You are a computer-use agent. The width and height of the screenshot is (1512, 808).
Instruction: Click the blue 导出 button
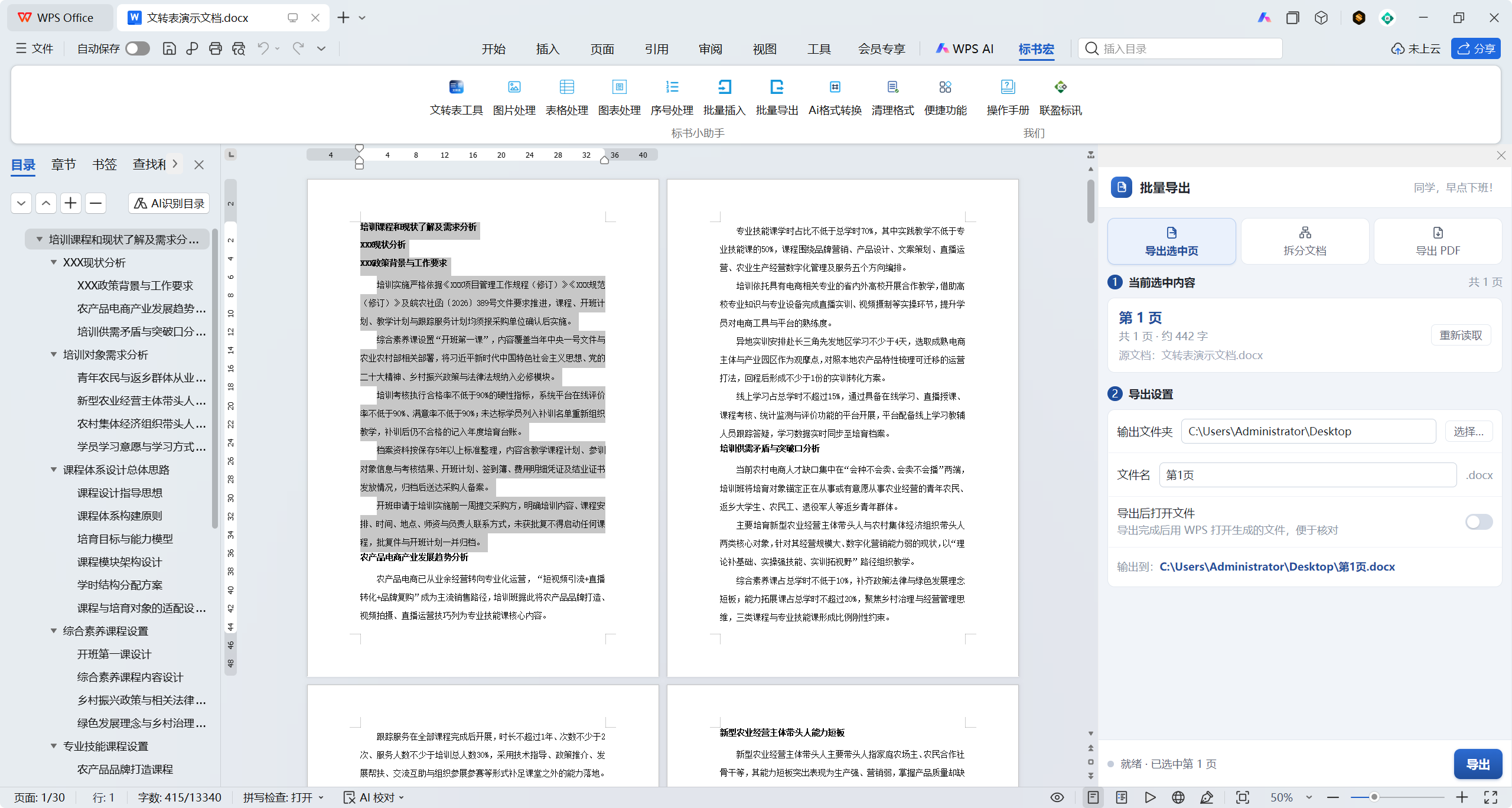pos(1478,764)
